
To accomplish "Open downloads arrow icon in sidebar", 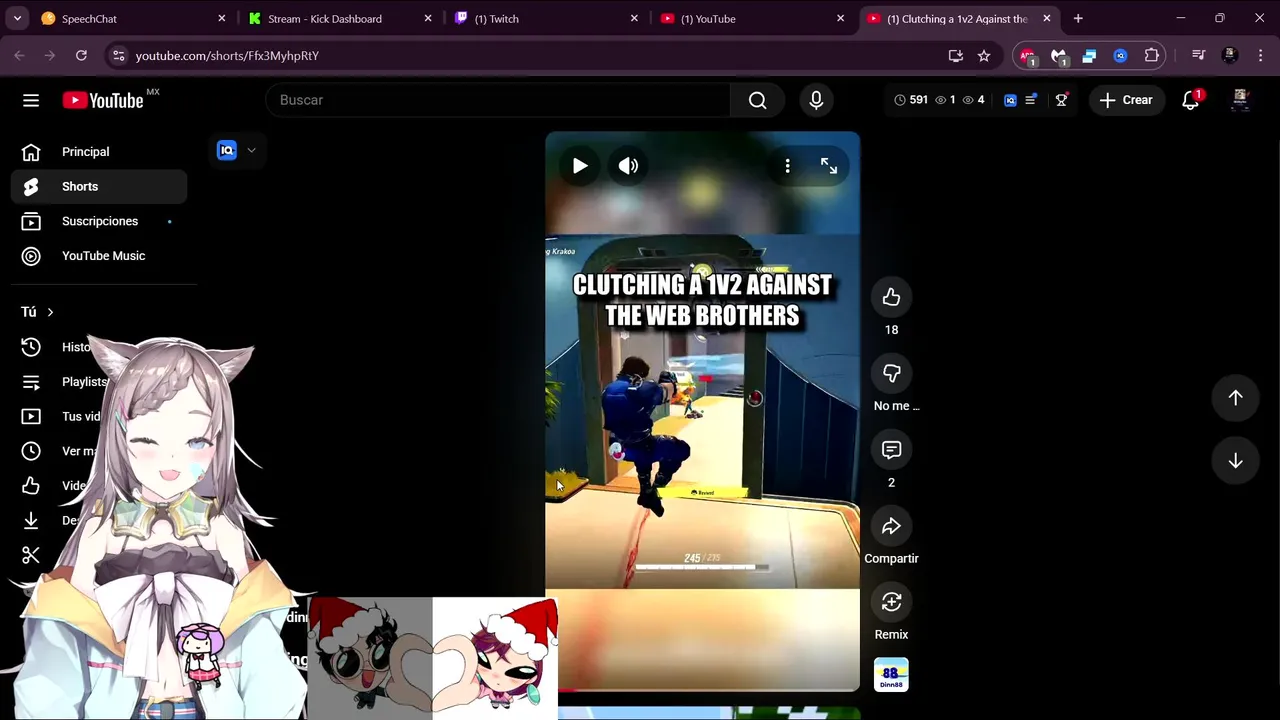I will point(31,520).
